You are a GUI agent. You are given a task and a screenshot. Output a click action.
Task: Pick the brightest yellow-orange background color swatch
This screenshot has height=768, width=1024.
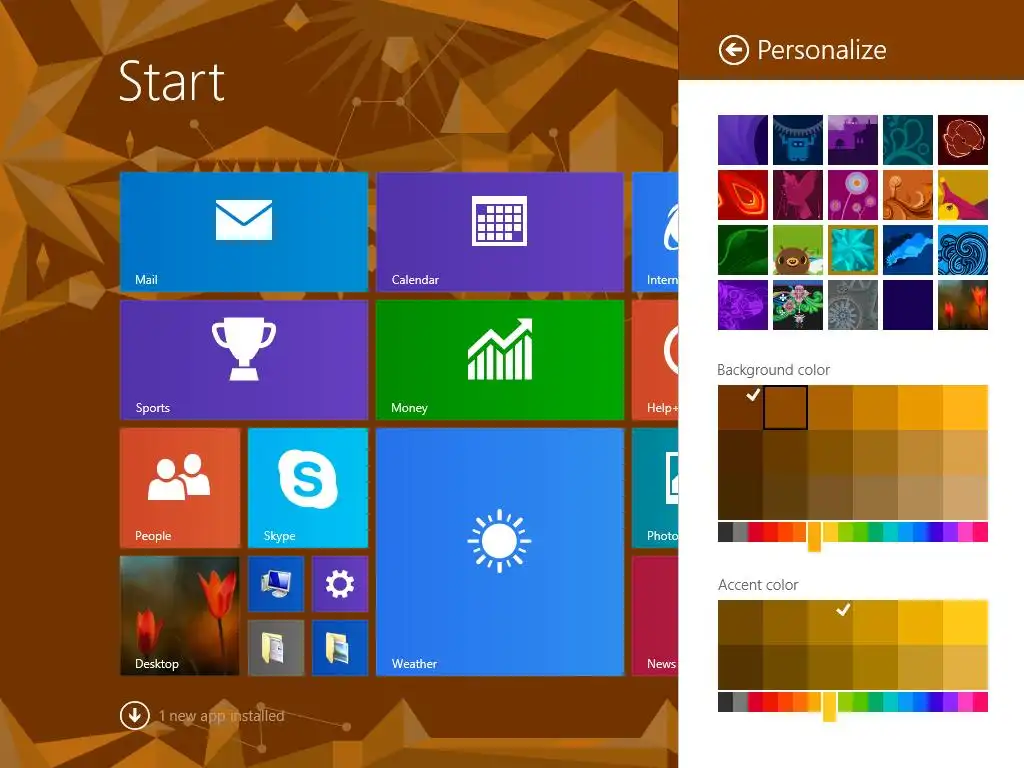coord(965,408)
